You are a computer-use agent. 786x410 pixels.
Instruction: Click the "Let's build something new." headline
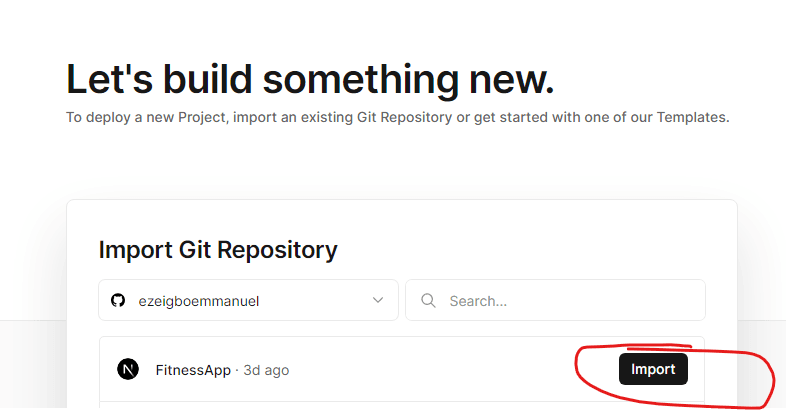[310, 79]
